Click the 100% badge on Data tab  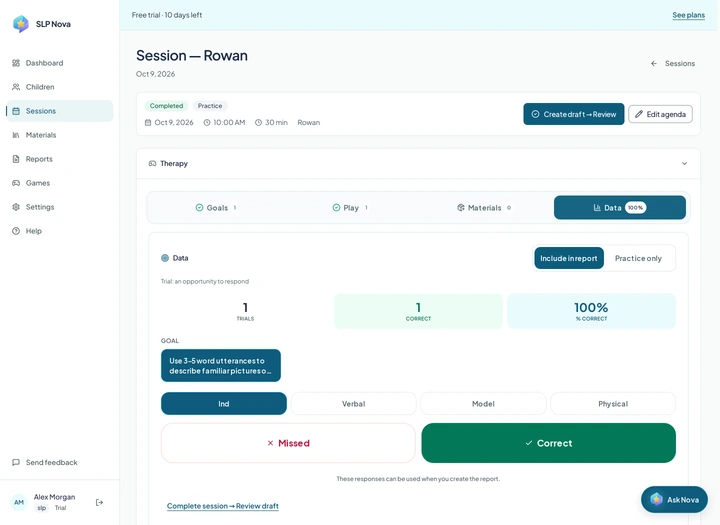tap(636, 208)
